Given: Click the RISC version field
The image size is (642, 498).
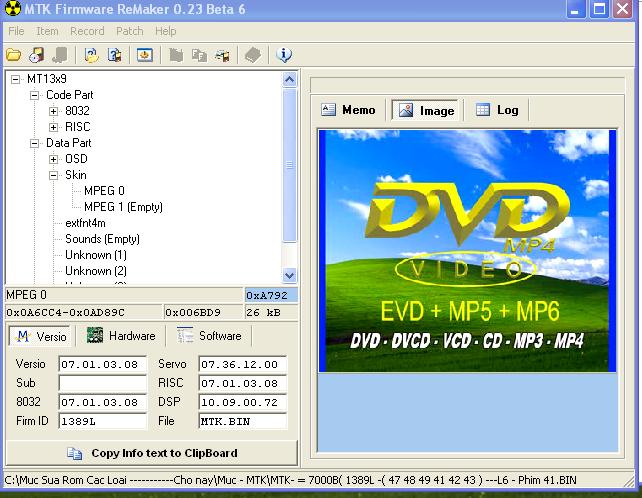Looking at the screenshot, I should point(242,383).
